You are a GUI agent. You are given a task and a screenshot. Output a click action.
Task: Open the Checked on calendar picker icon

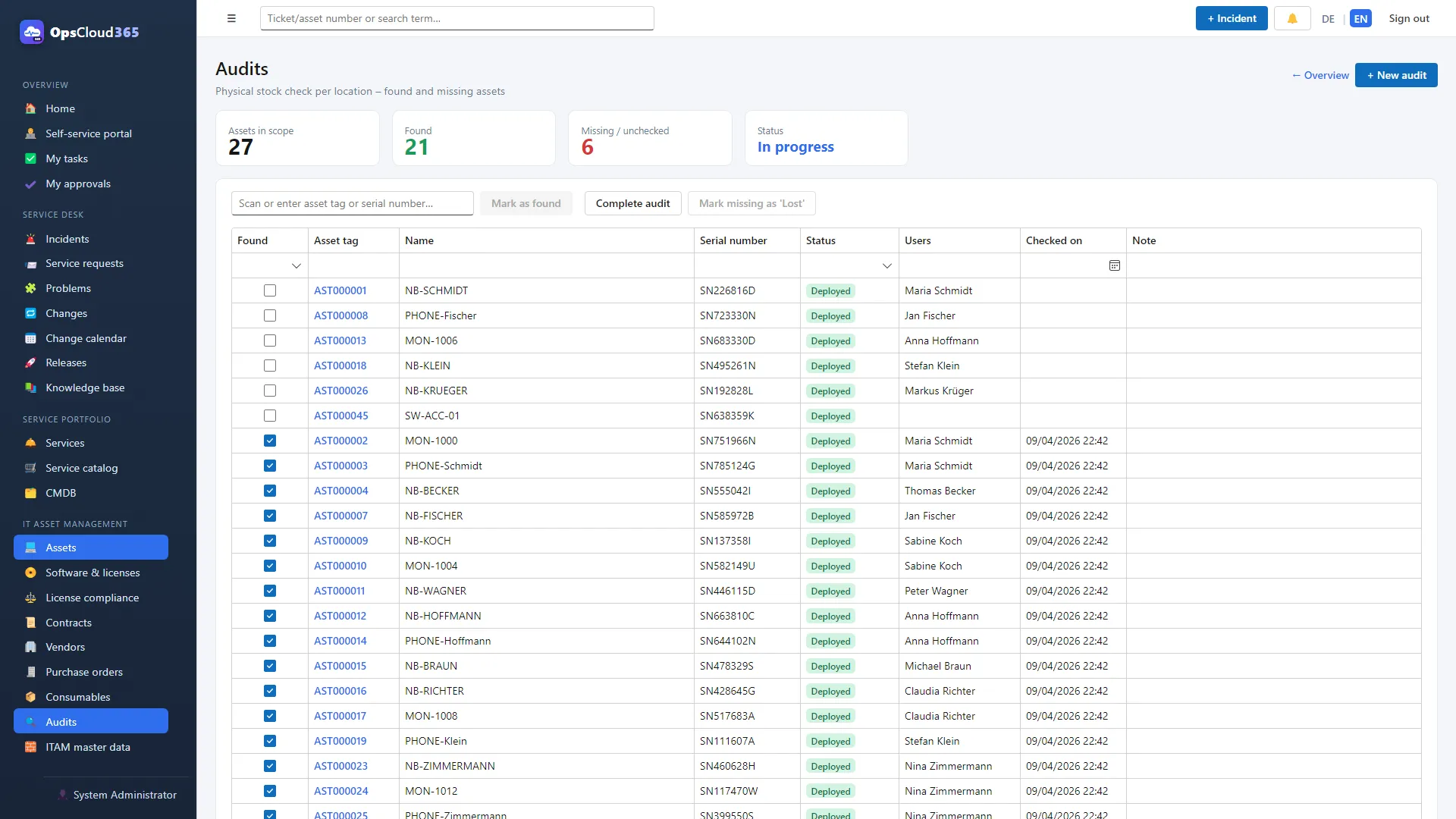point(1114,265)
